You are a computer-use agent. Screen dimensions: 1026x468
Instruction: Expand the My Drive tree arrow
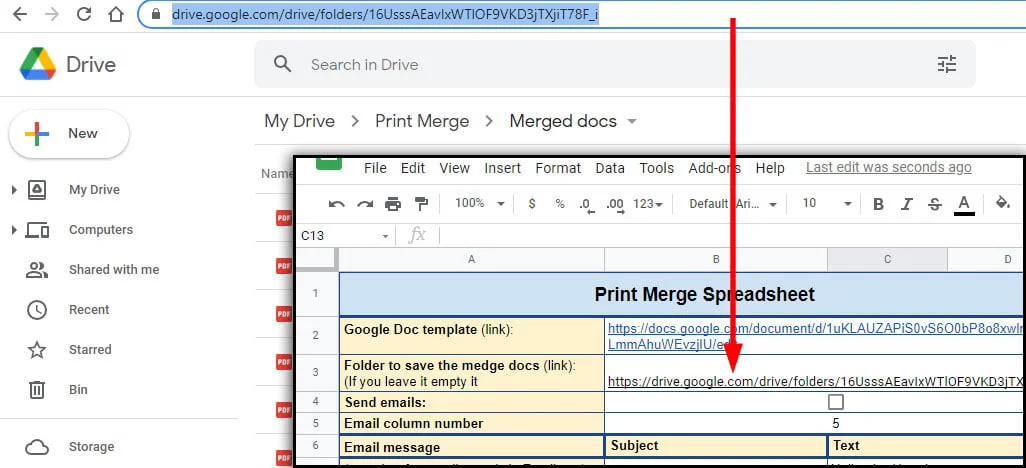pyautogui.click(x=14, y=190)
